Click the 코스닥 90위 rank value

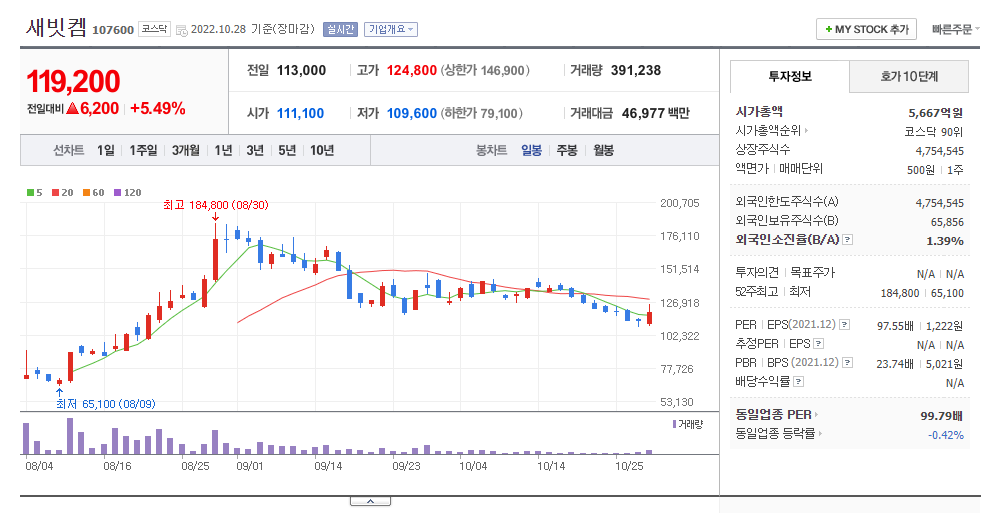tap(933, 132)
